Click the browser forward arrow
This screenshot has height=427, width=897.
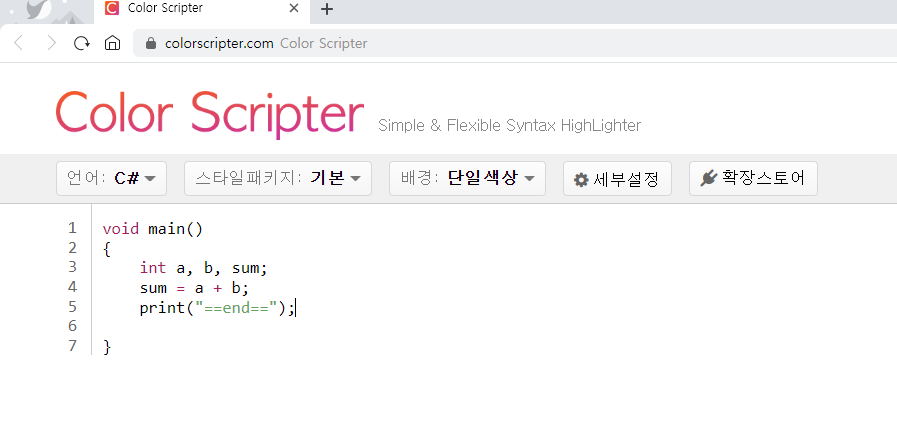(51, 43)
